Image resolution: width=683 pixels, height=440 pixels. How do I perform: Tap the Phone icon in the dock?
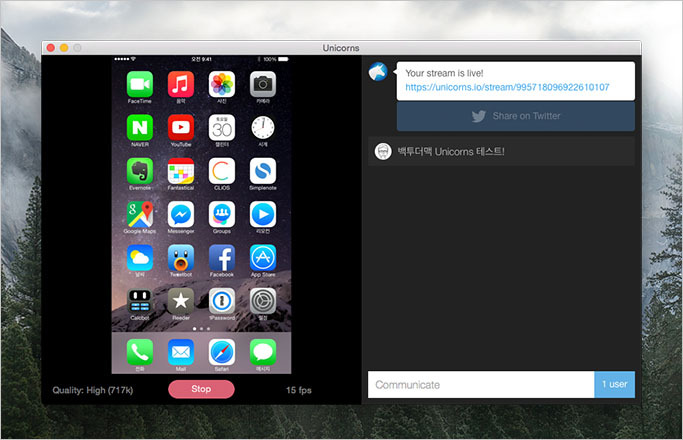click(140, 352)
